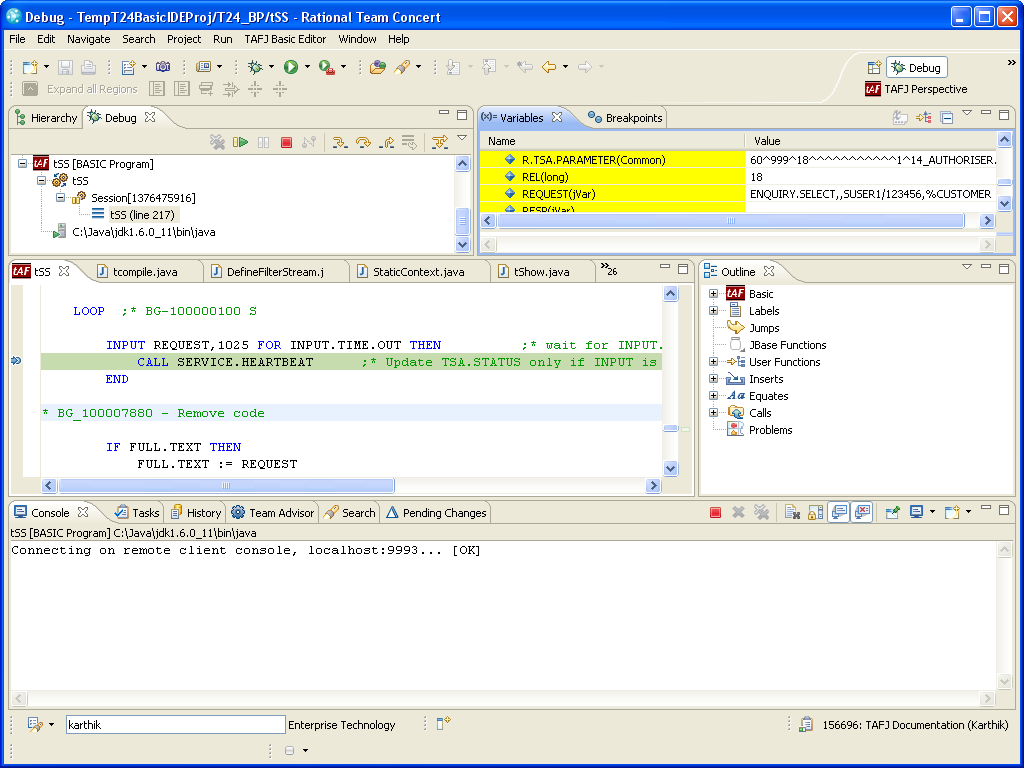Toggle Show Type Names in Variables view
Image resolution: width=1024 pixels, height=768 pixels.
pos(900,118)
